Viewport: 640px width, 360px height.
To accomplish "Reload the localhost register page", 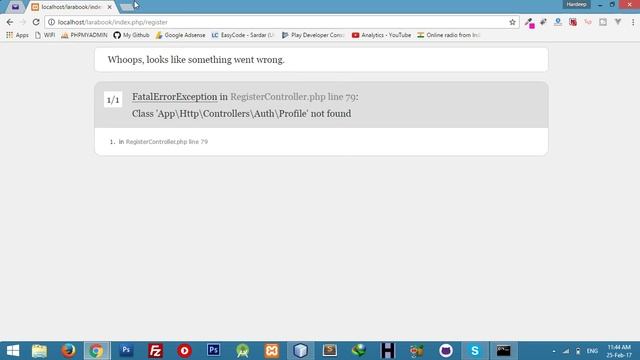I will point(36,22).
